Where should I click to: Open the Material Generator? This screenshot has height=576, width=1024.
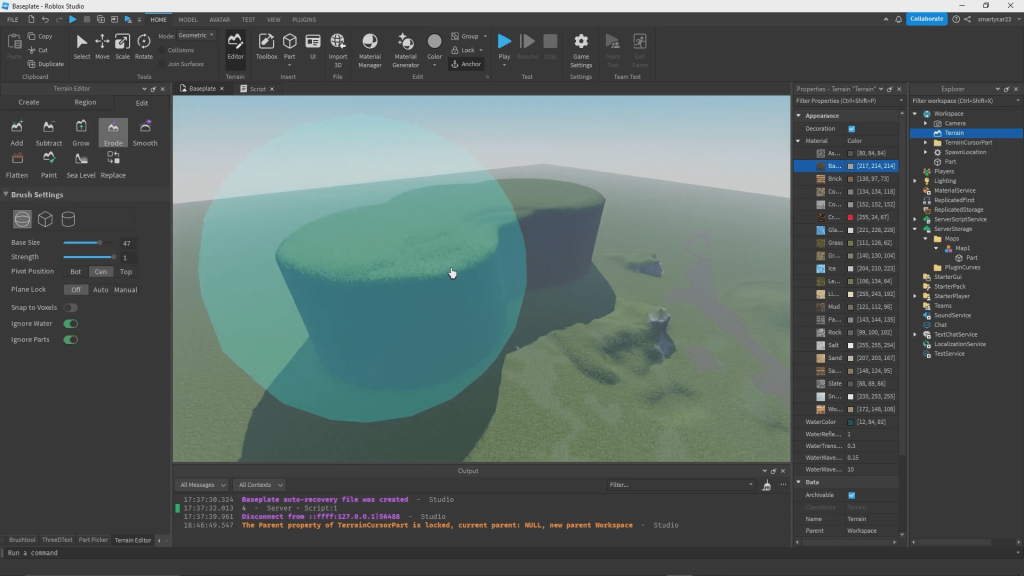[406, 50]
